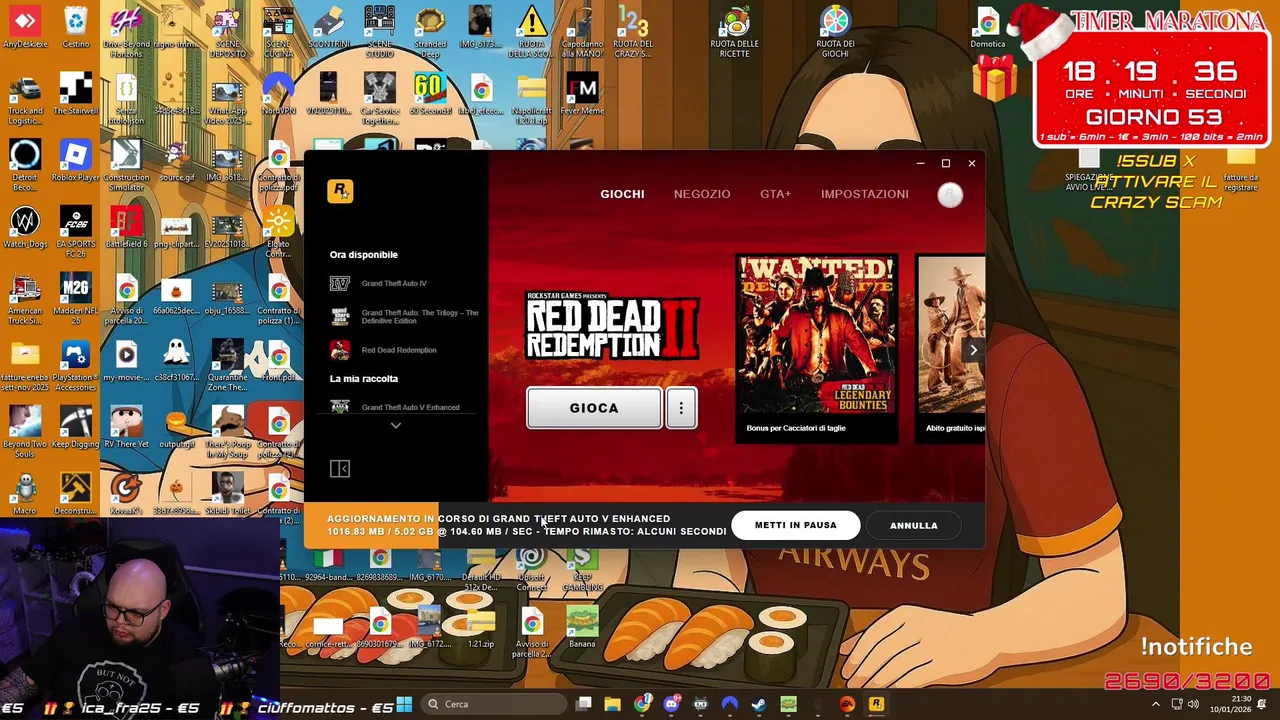Click the Stranded Deep desktop shortcut
This screenshot has height=720, width=1280.
[430, 31]
